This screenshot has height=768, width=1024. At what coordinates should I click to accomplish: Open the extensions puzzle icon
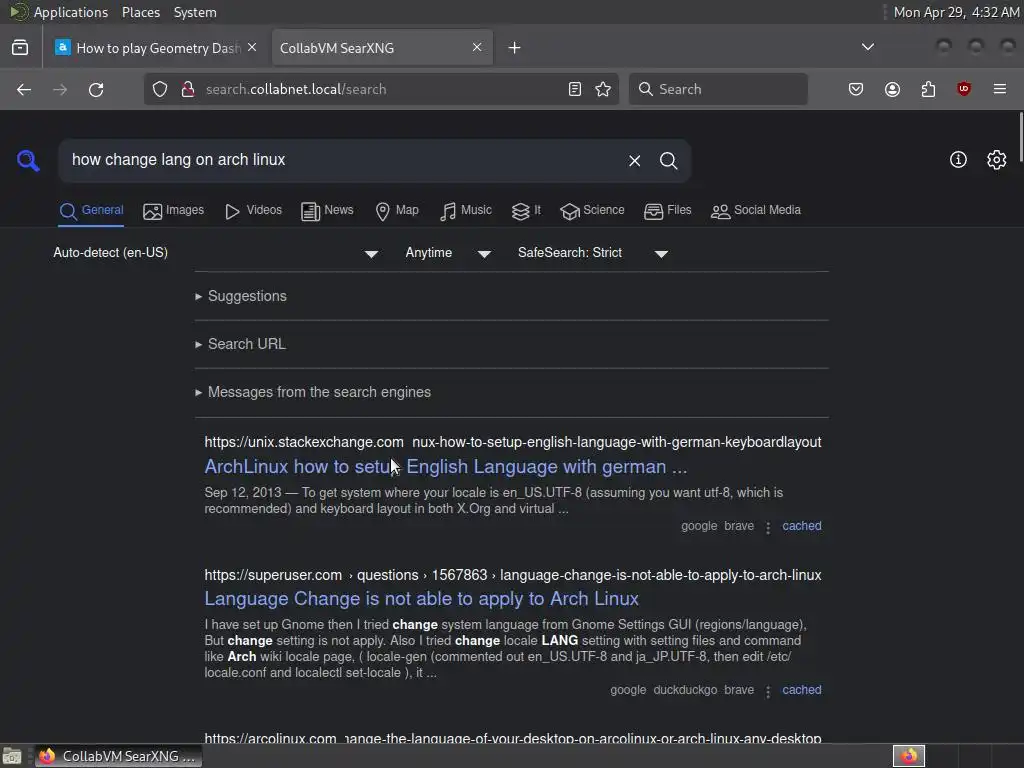coord(928,89)
